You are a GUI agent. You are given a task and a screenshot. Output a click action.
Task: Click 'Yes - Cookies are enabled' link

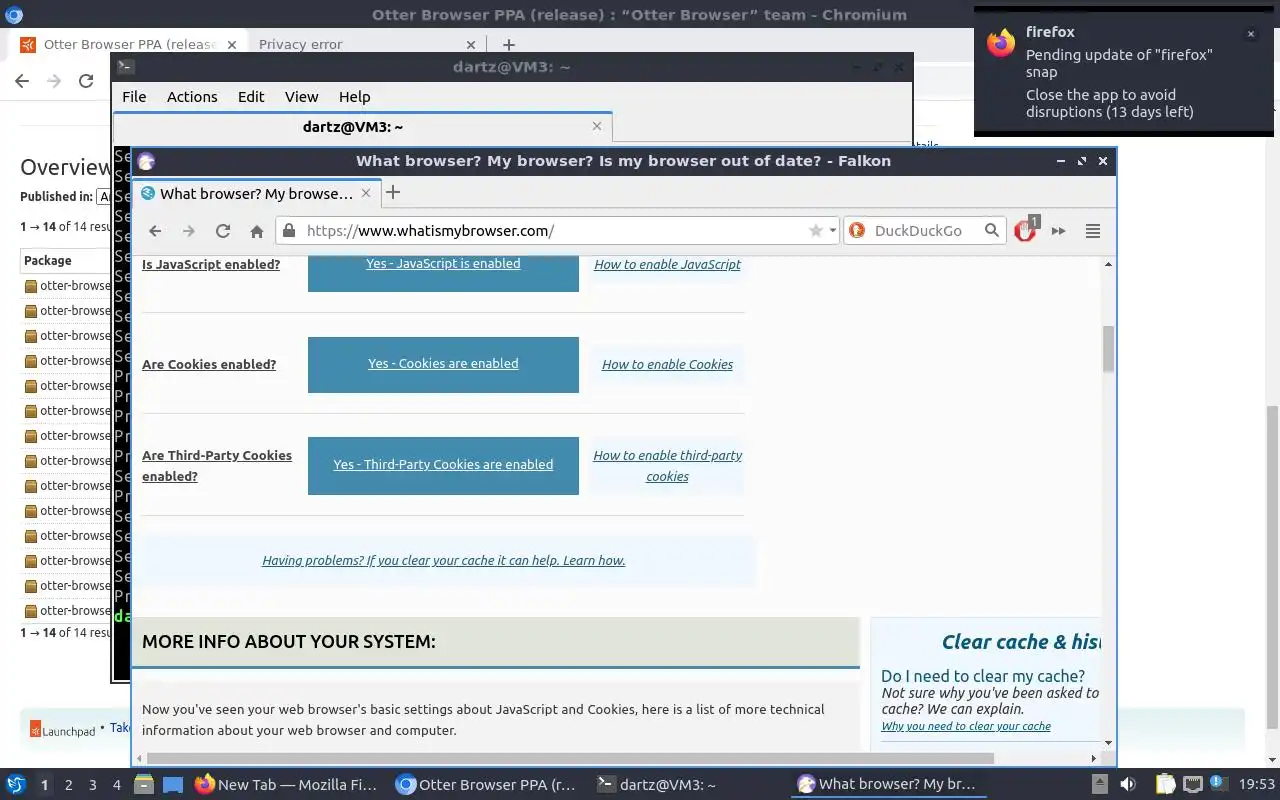(x=443, y=364)
